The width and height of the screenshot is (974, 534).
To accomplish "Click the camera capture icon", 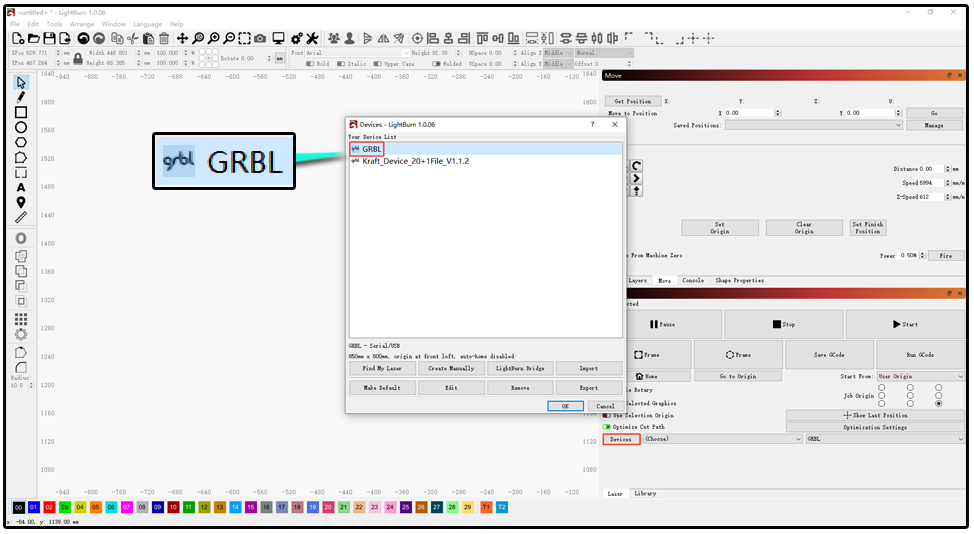I will click(260, 38).
